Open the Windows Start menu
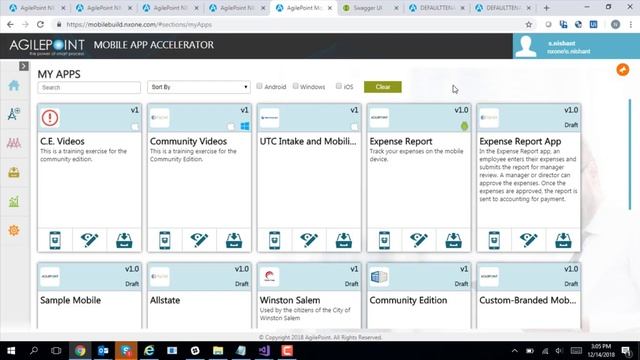This screenshot has width=640, height=360. click(11, 351)
